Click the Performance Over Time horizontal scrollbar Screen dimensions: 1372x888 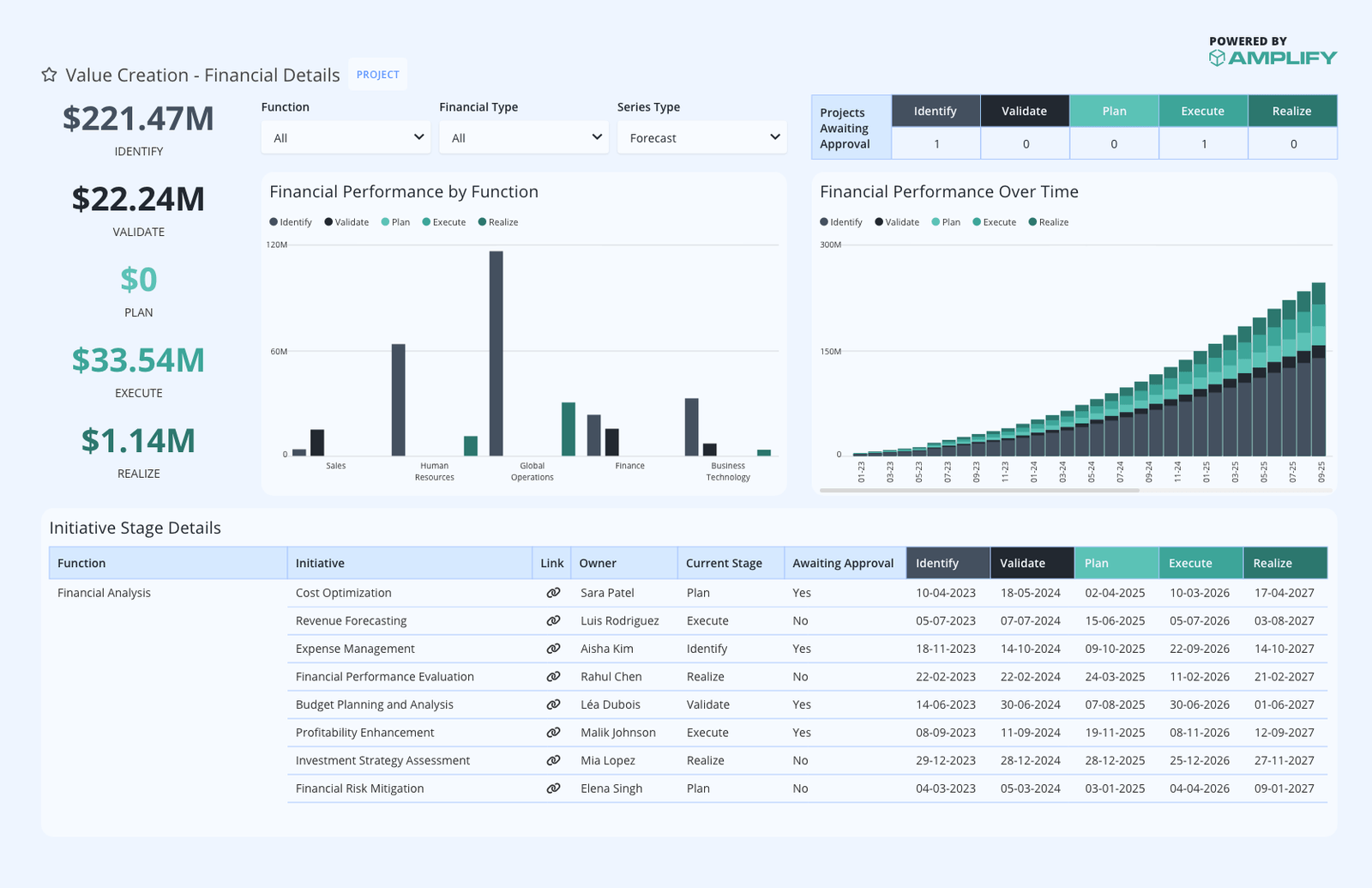pyautogui.click(x=979, y=490)
